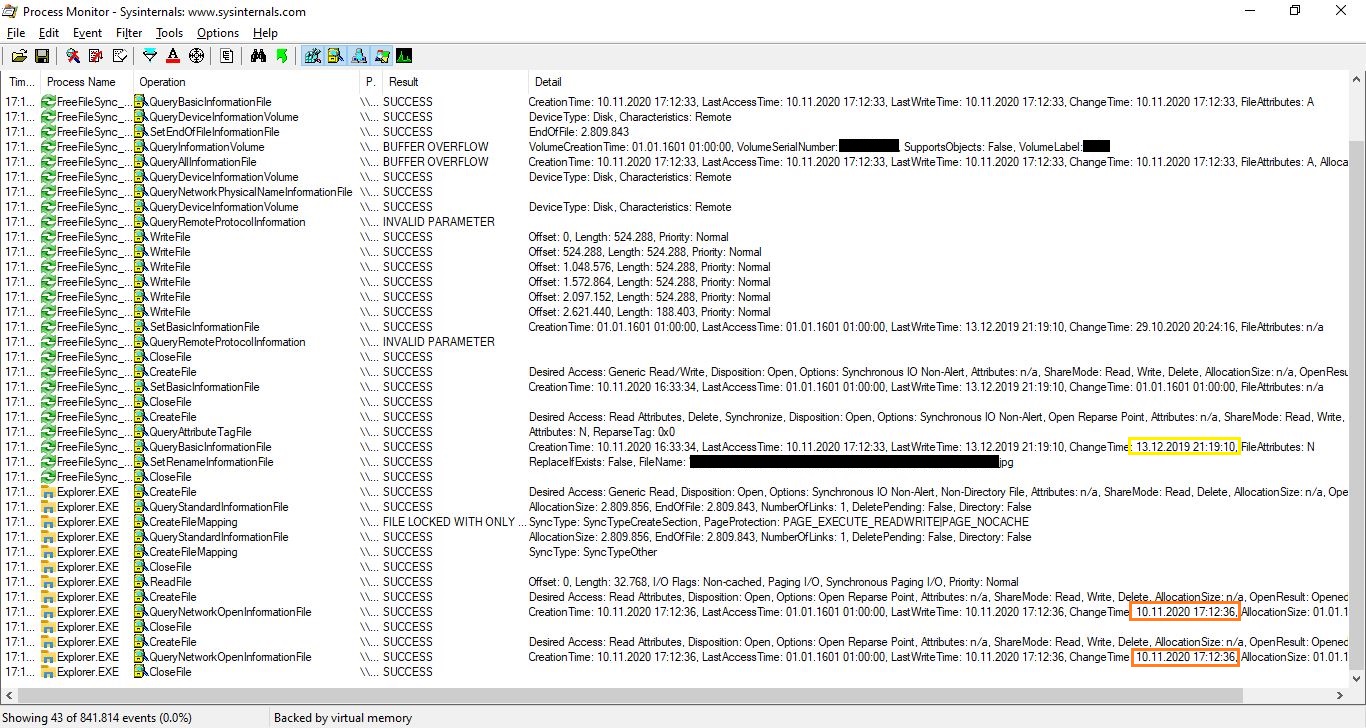The image size is (1366, 728).
Task: Select the QueryAllInformationFile operation row
Action: [675, 162]
